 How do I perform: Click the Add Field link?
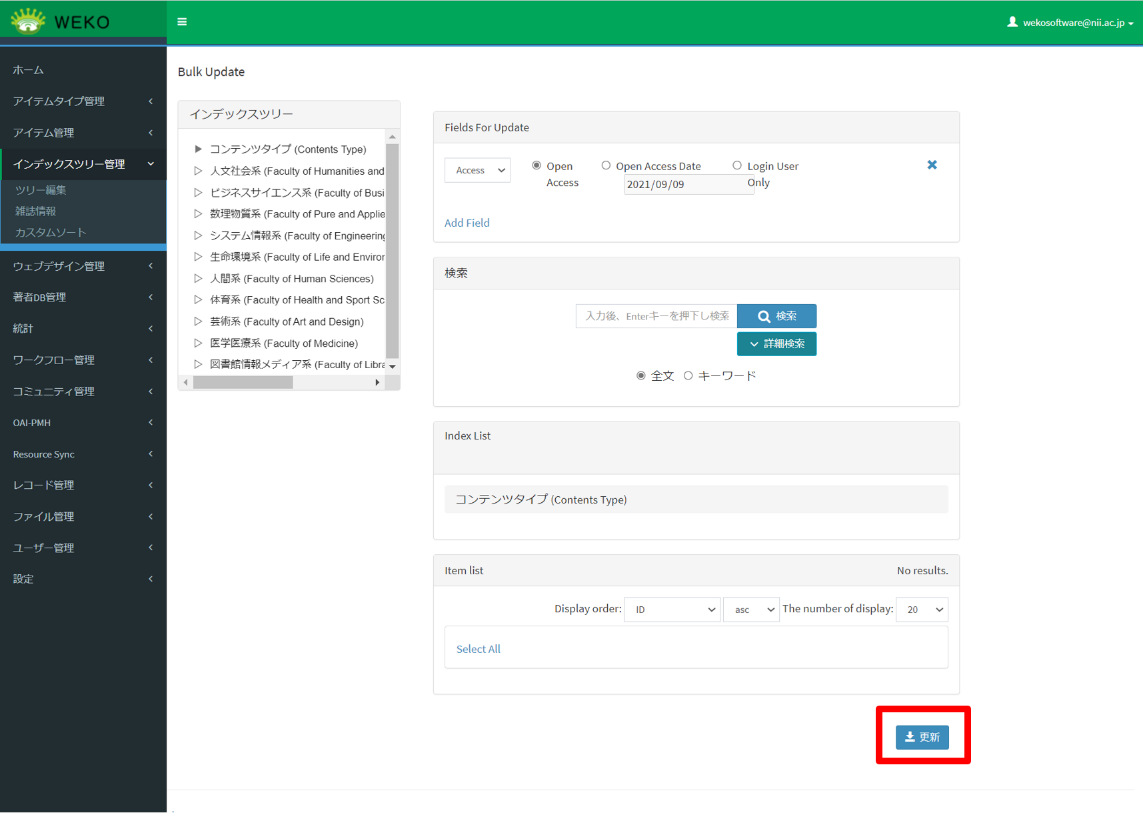coord(466,222)
